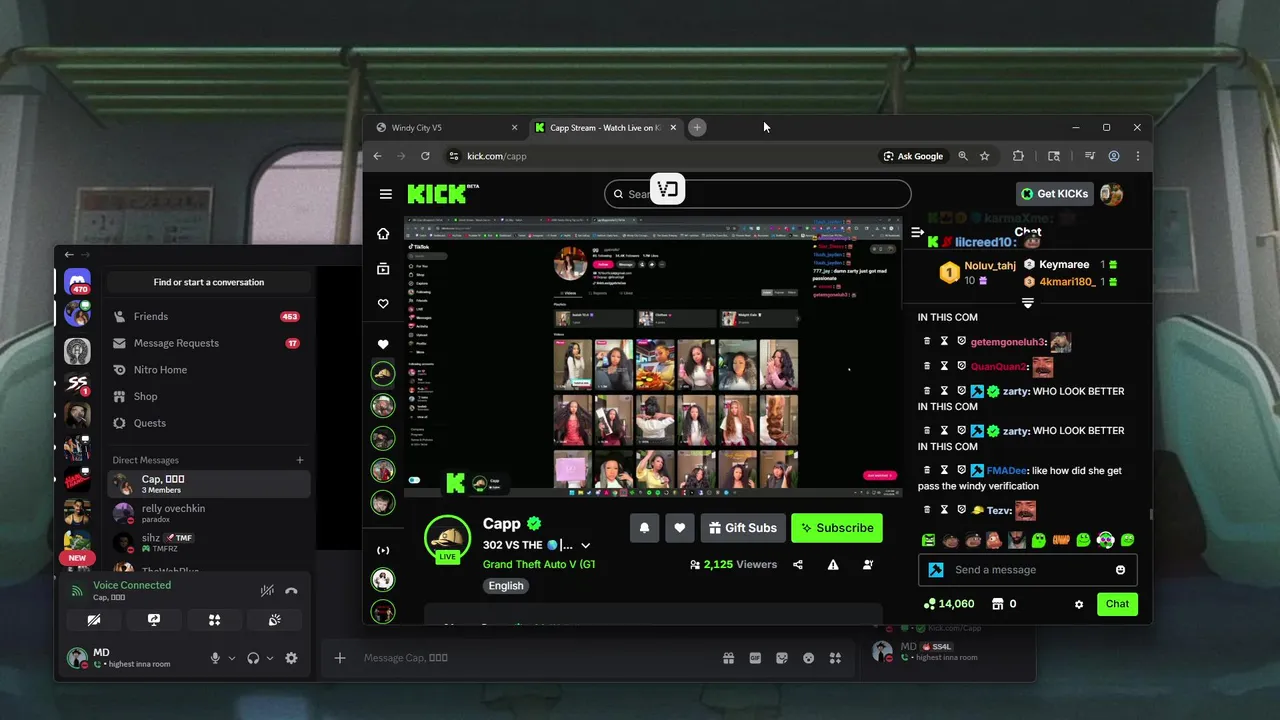Image resolution: width=1280 pixels, height=720 pixels.
Task: Send message with Chat button
Action: 1117,604
